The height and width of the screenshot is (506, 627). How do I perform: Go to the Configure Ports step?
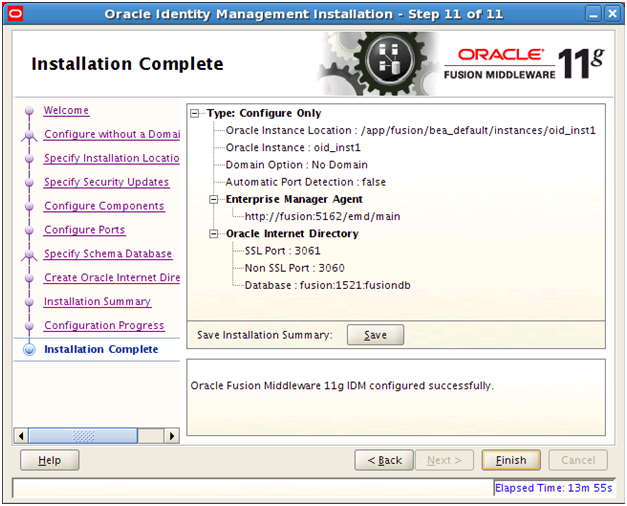(x=85, y=230)
